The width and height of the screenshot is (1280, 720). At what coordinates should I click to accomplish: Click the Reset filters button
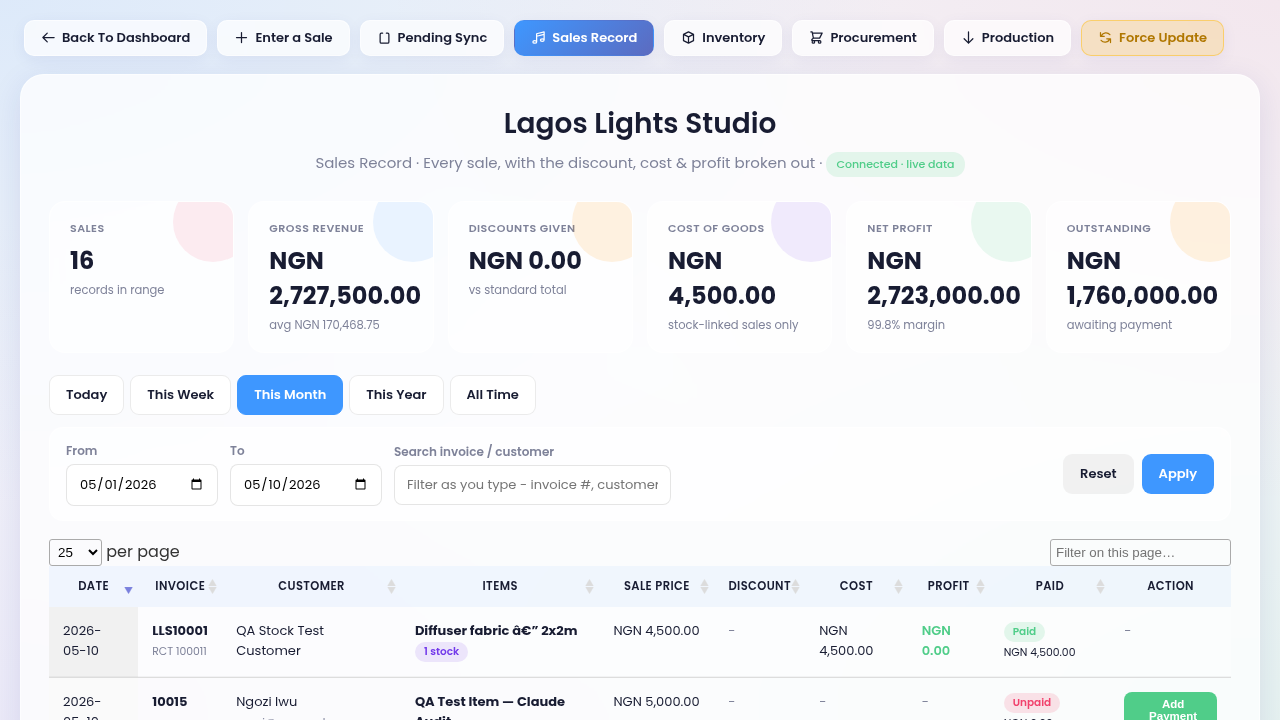[1098, 474]
